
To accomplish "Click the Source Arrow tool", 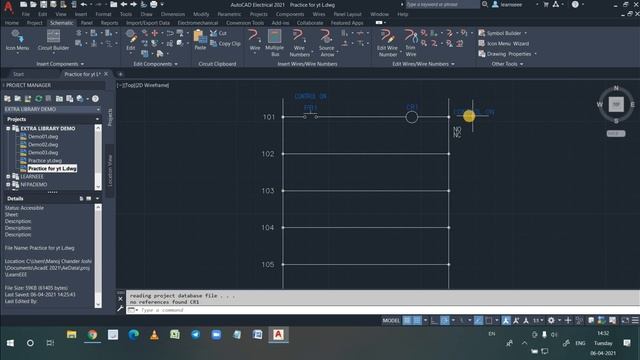I will click(x=327, y=42).
